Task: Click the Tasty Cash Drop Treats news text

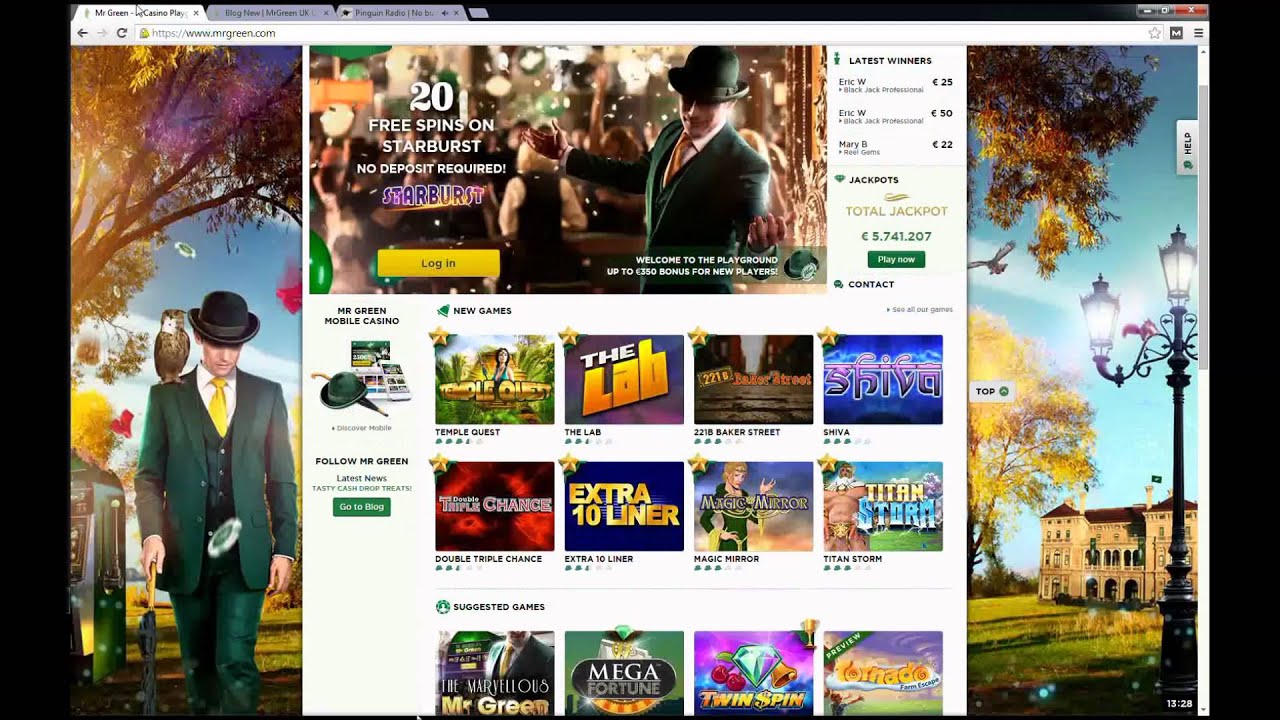Action: pyautogui.click(x=362, y=488)
